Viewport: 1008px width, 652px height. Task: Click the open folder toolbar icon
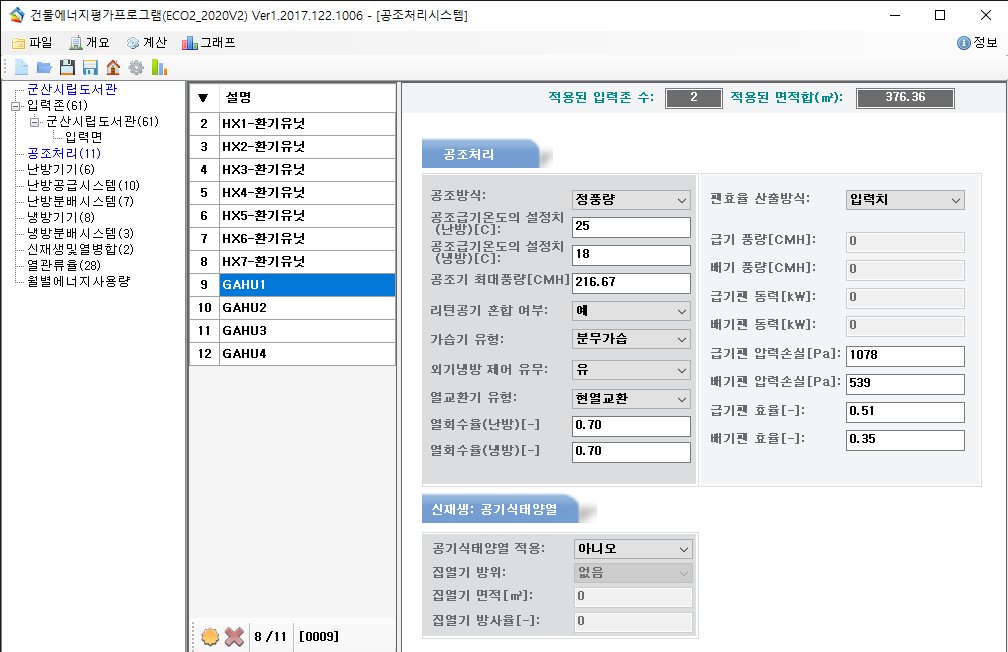(x=44, y=68)
